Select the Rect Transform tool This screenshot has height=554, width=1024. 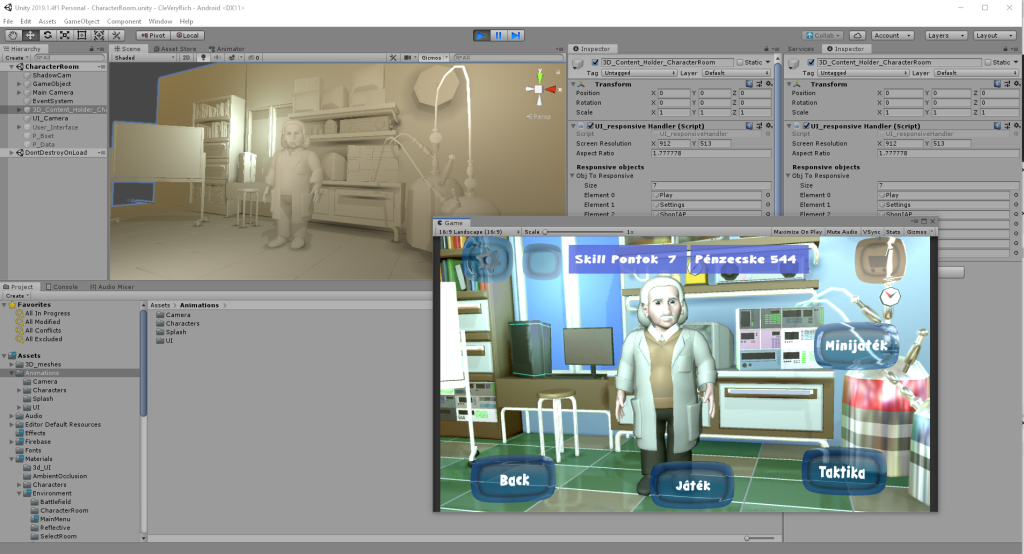(x=81, y=35)
